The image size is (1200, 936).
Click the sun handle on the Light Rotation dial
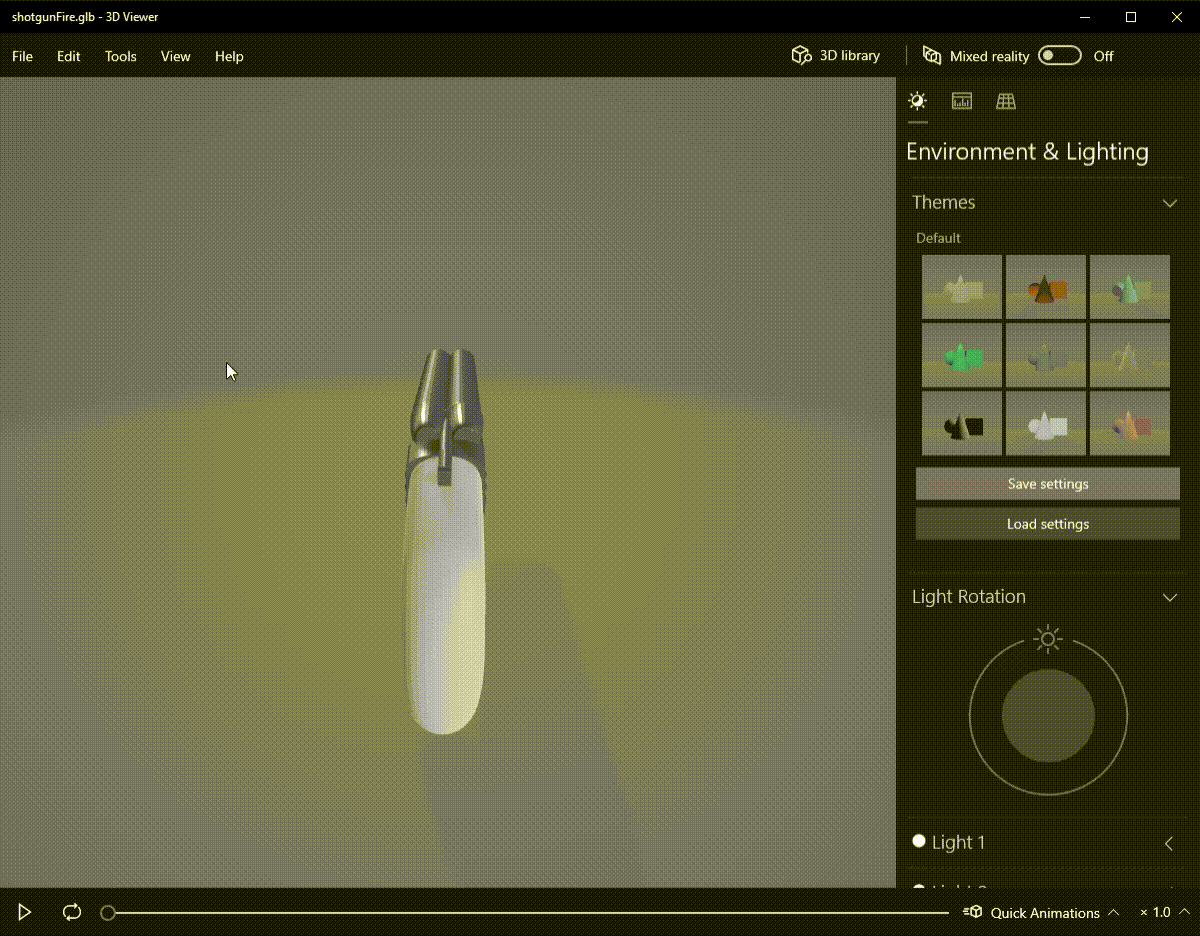[x=1047, y=639]
